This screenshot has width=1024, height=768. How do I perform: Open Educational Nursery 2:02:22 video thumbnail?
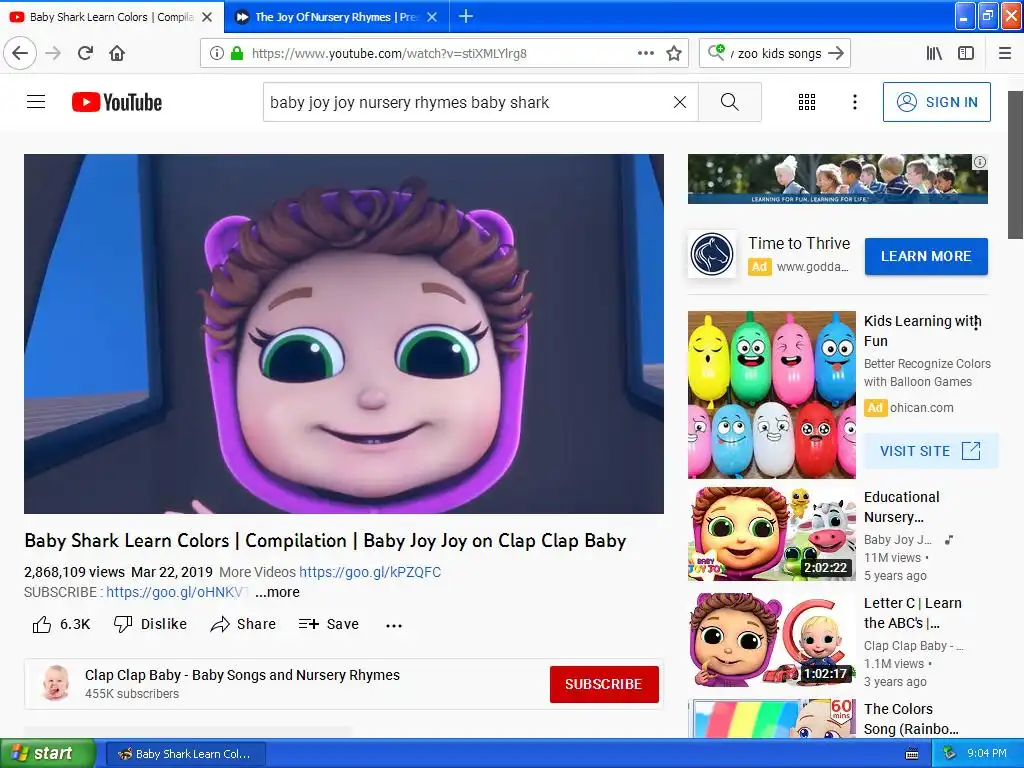[x=771, y=534]
